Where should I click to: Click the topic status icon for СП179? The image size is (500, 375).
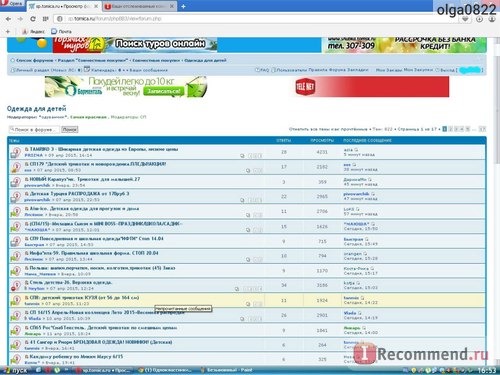click(15, 167)
